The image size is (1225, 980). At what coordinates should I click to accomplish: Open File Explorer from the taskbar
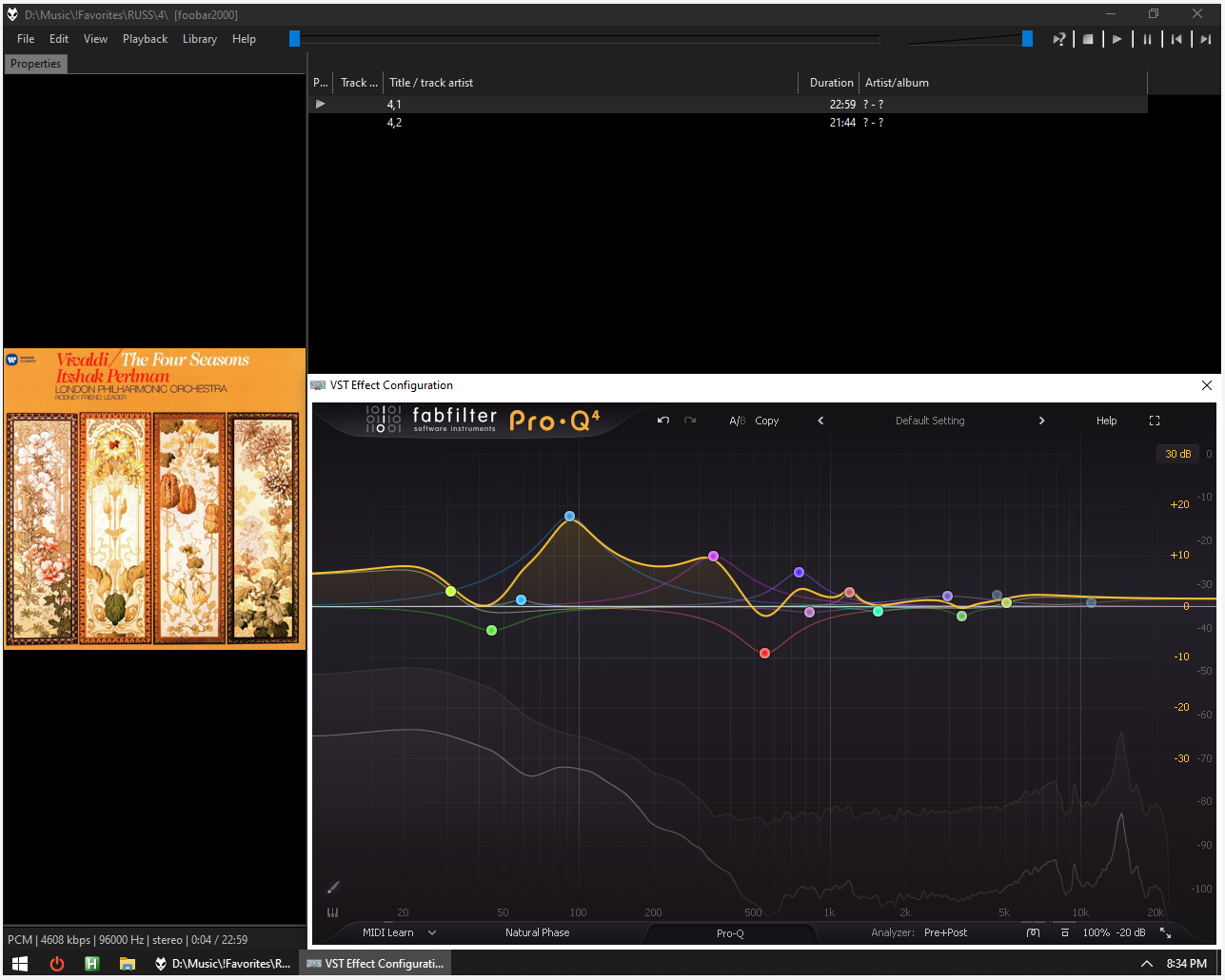128,964
